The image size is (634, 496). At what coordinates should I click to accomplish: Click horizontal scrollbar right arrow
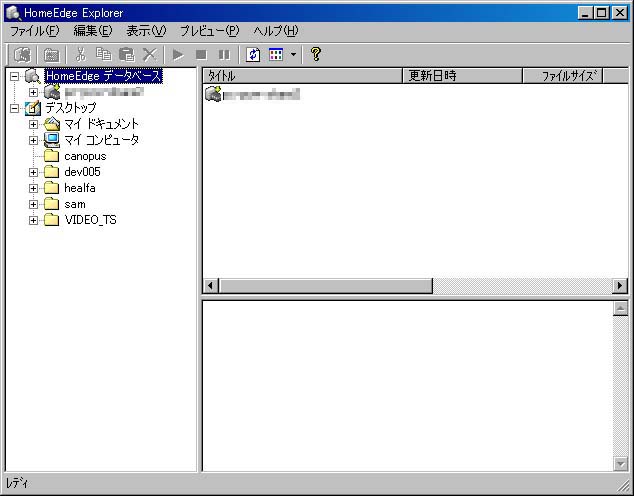pos(620,286)
